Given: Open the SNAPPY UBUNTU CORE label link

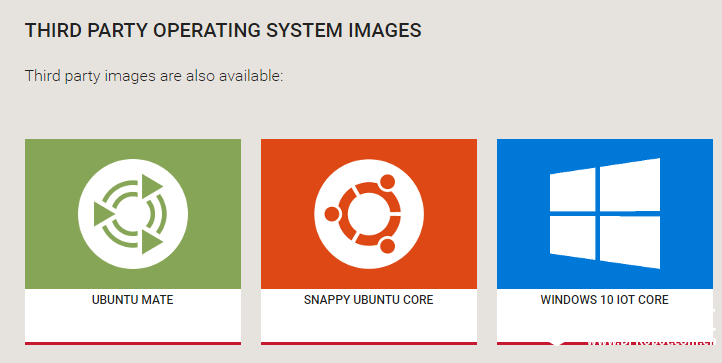Looking at the screenshot, I should coord(368,300).
